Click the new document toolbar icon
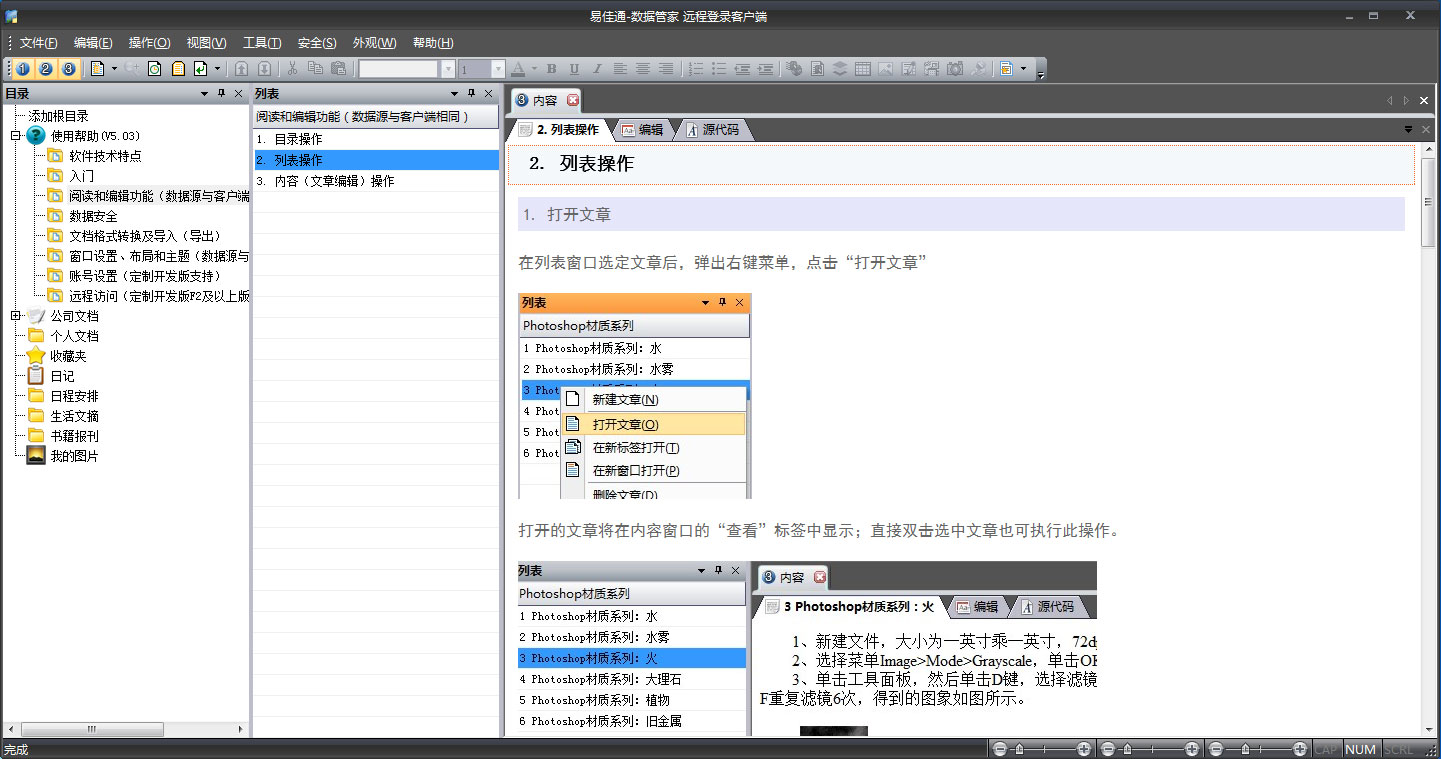Screen dimensions: 1441x759 tap(97, 69)
